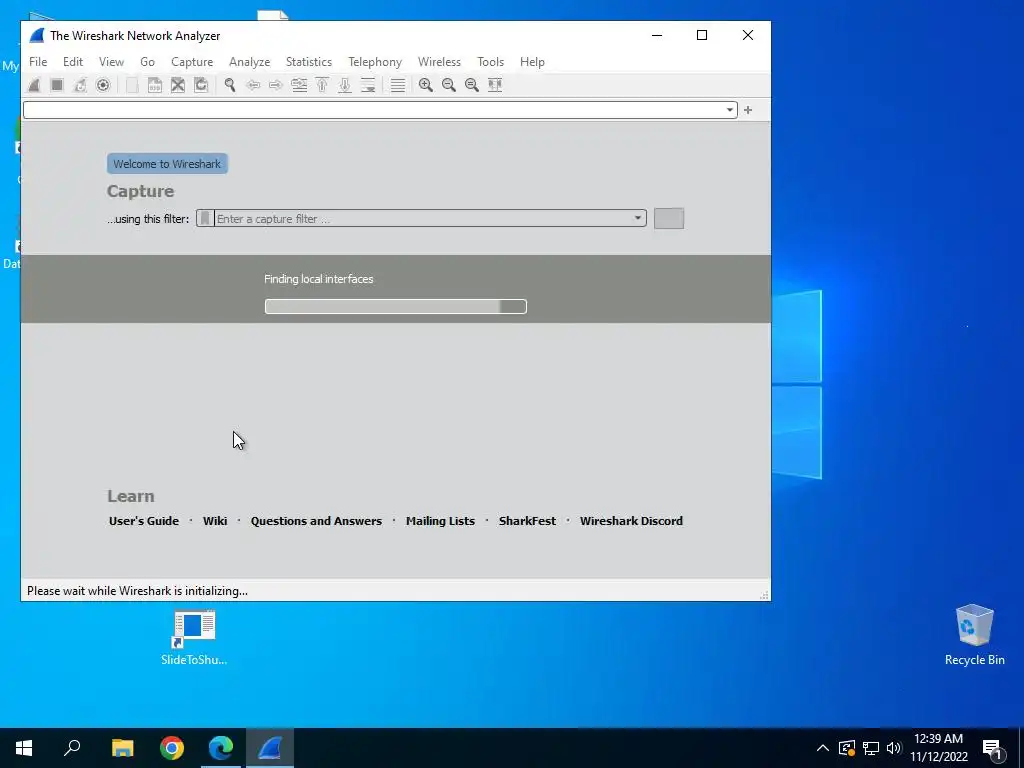Click the network tray icon
Viewport: 1024px width, 768px height.
tap(871, 748)
